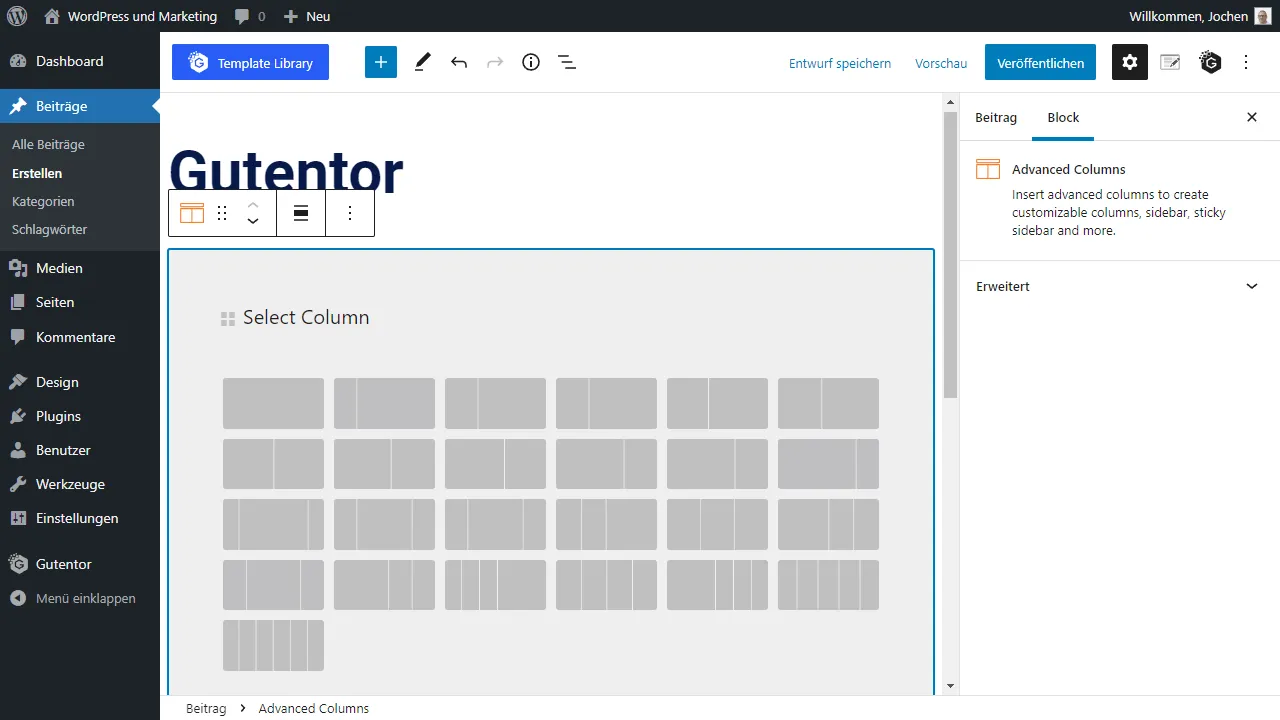Open the Willkommen, Jochen user menu
Viewport: 1280px width, 720px height.
tap(1200, 16)
